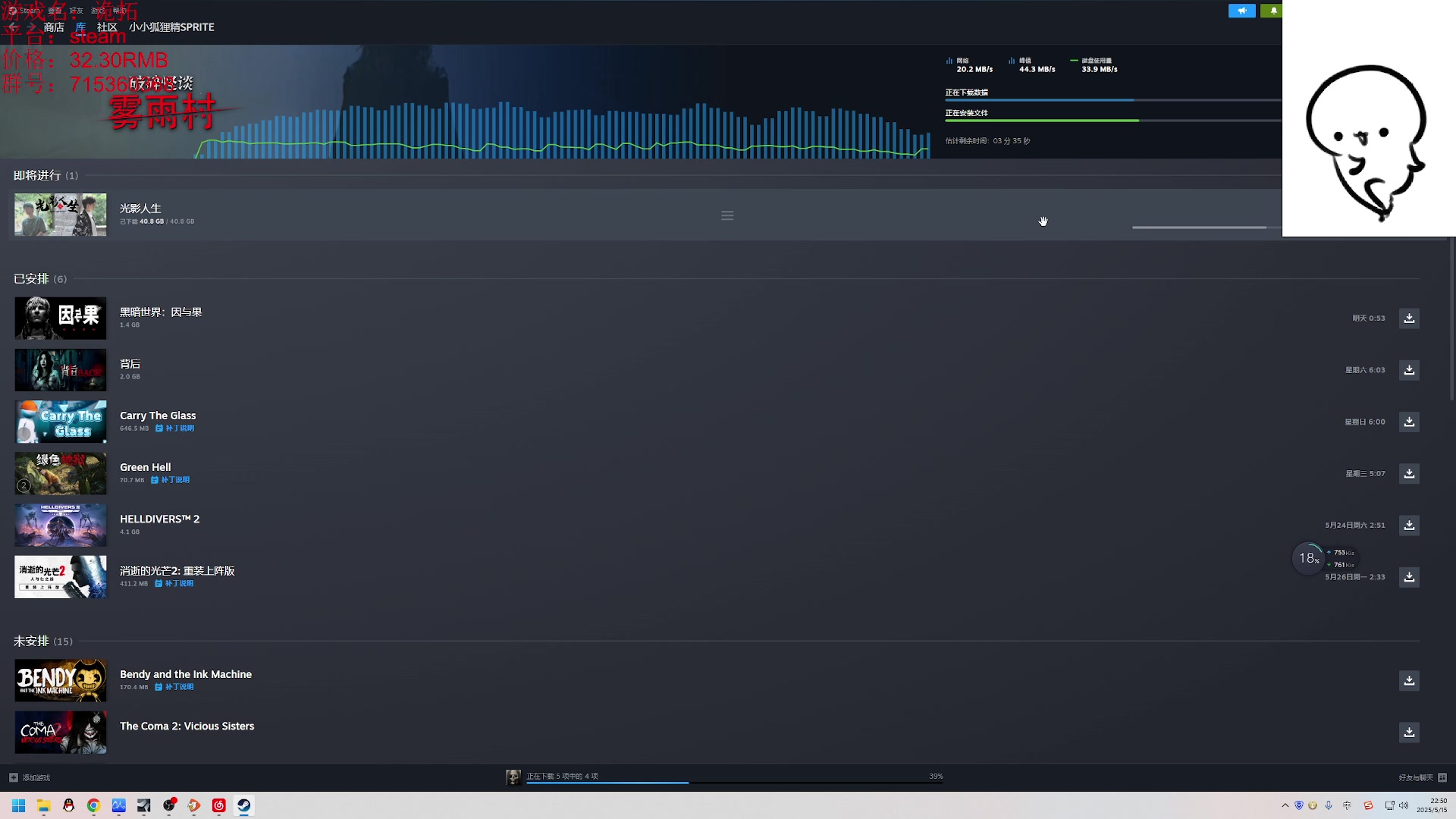1456x819 pixels.
Task: Expand hidden system tray icons
Action: click(x=1285, y=805)
